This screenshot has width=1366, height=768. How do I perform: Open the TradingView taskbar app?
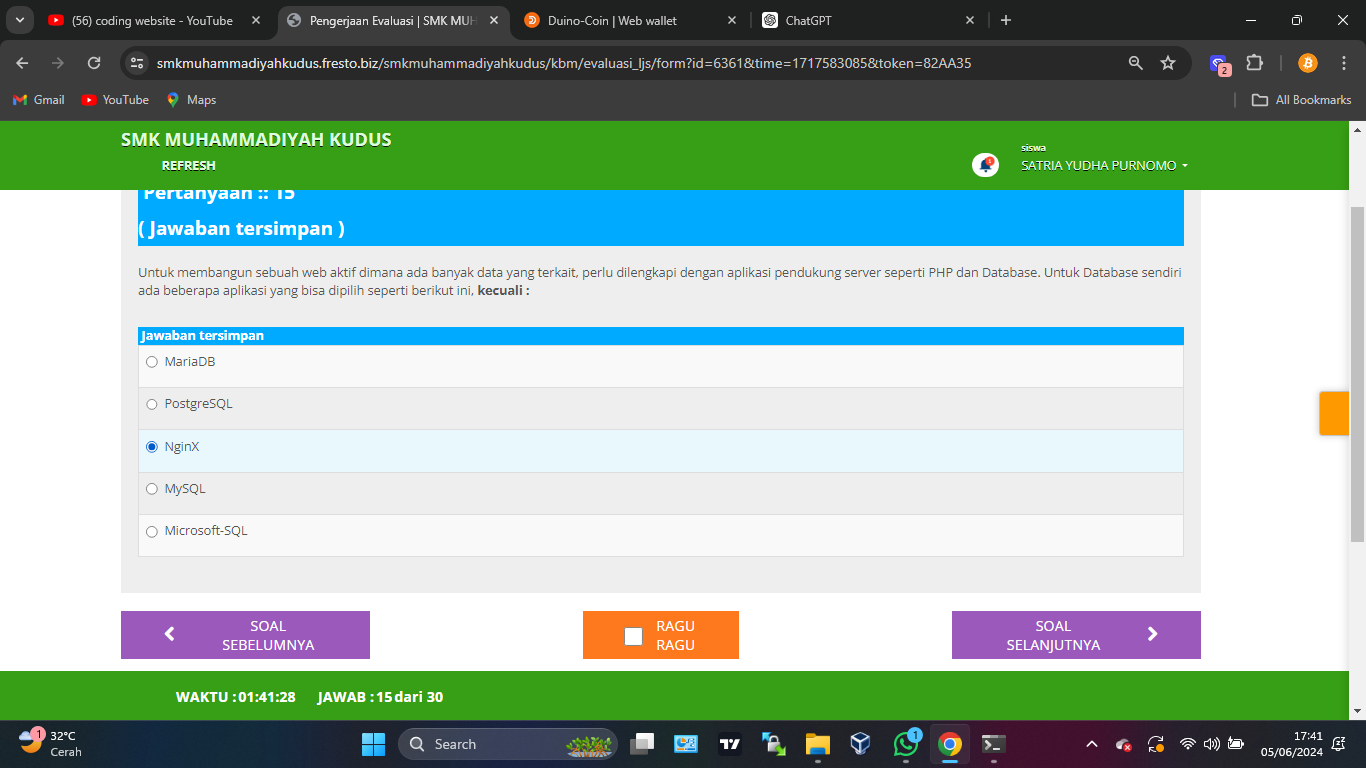click(730, 744)
